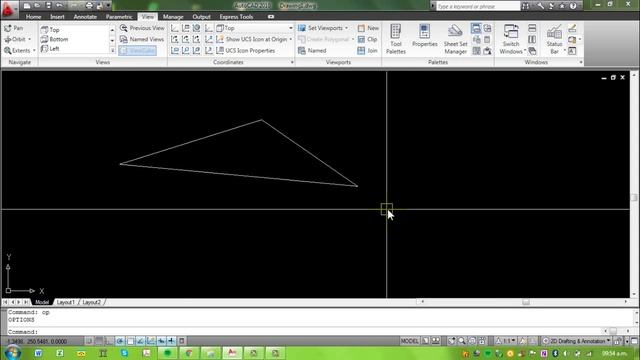Click the Zoom Extents magnifier icon
Viewport: 640px width, 360px height.
click(x=8, y=51)
